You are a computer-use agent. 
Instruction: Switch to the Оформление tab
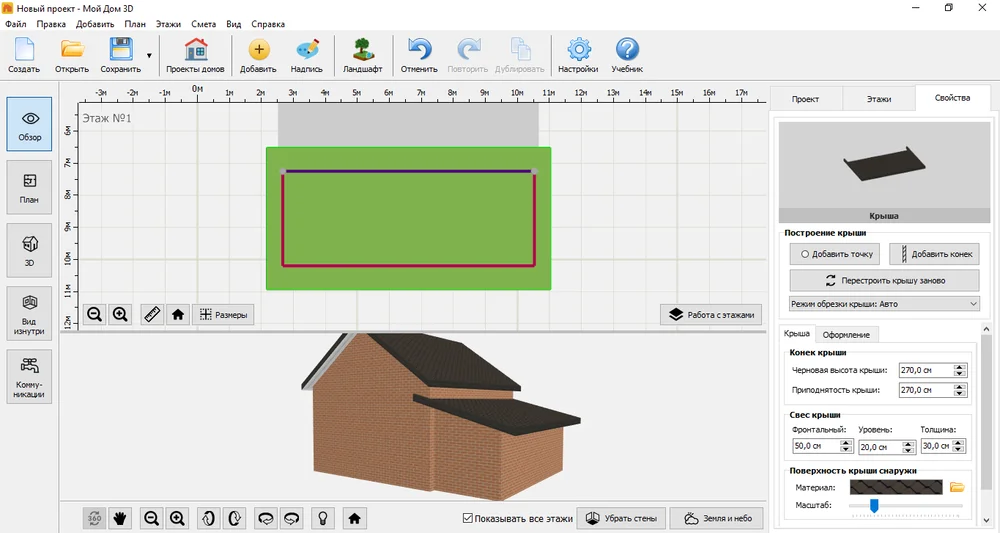pyautogui.click(x=846, y=335)
